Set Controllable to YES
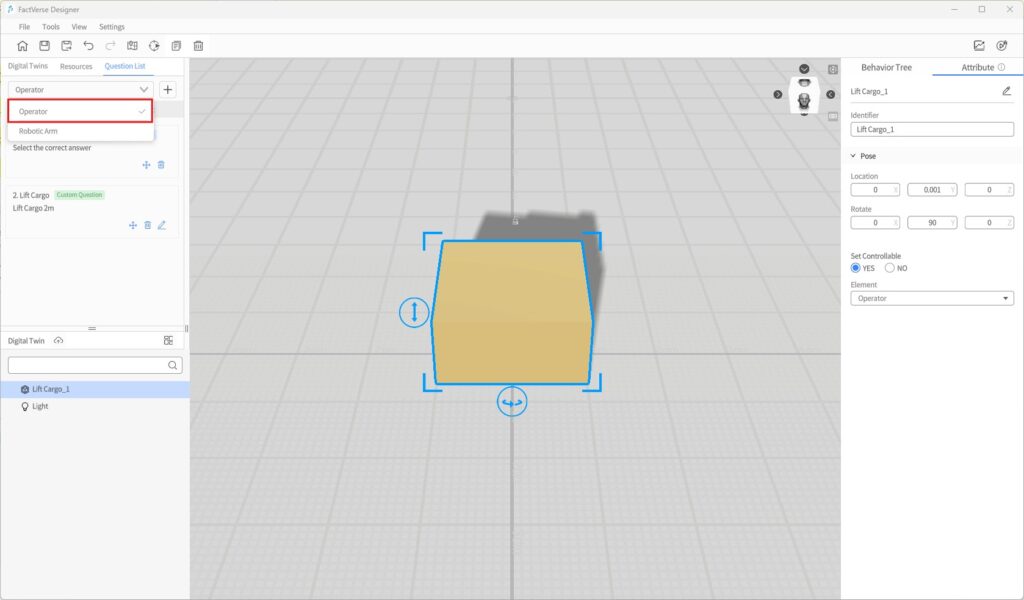 pos(856,268)
